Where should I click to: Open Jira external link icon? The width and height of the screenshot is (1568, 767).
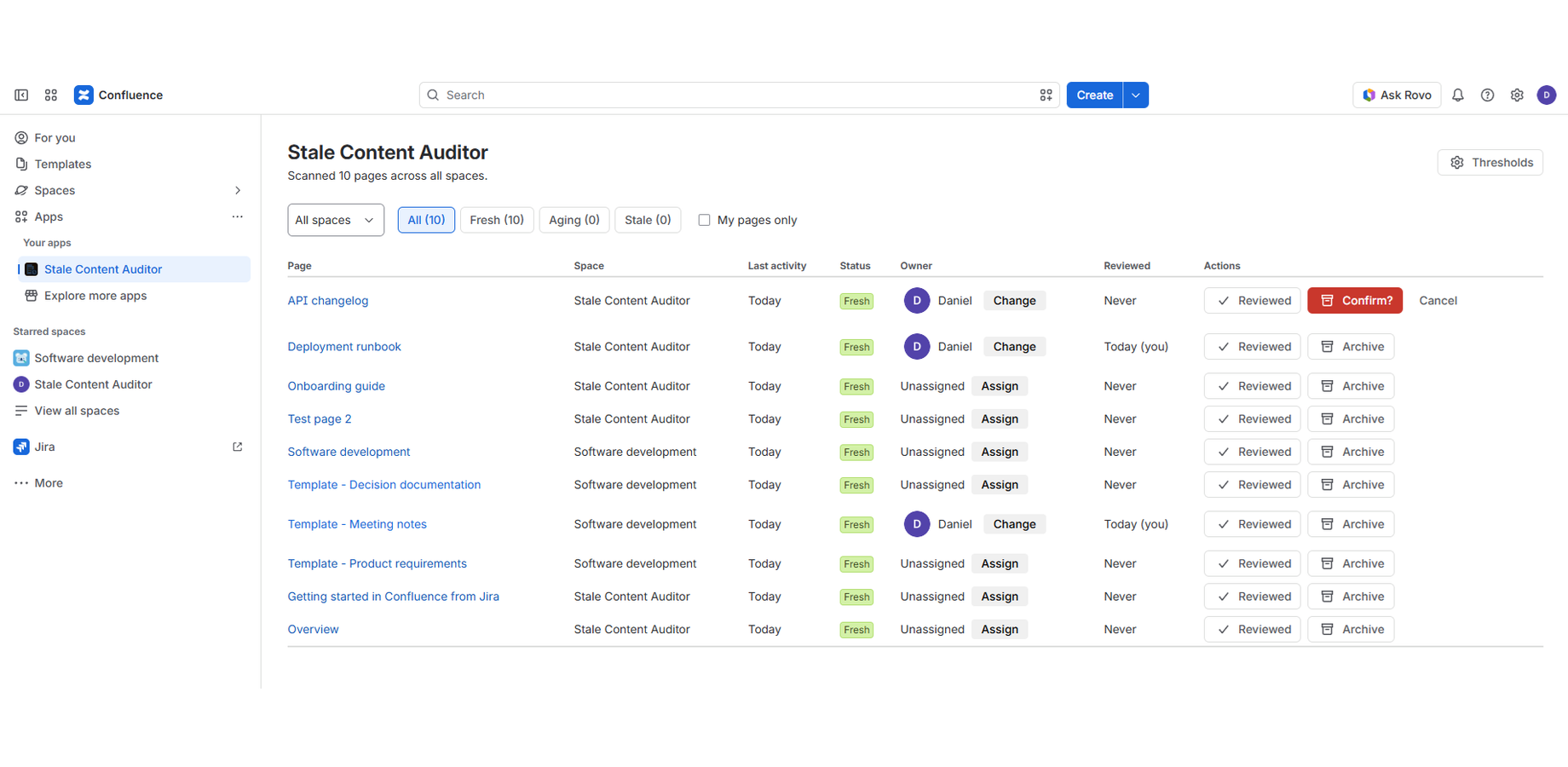(238, 447)
